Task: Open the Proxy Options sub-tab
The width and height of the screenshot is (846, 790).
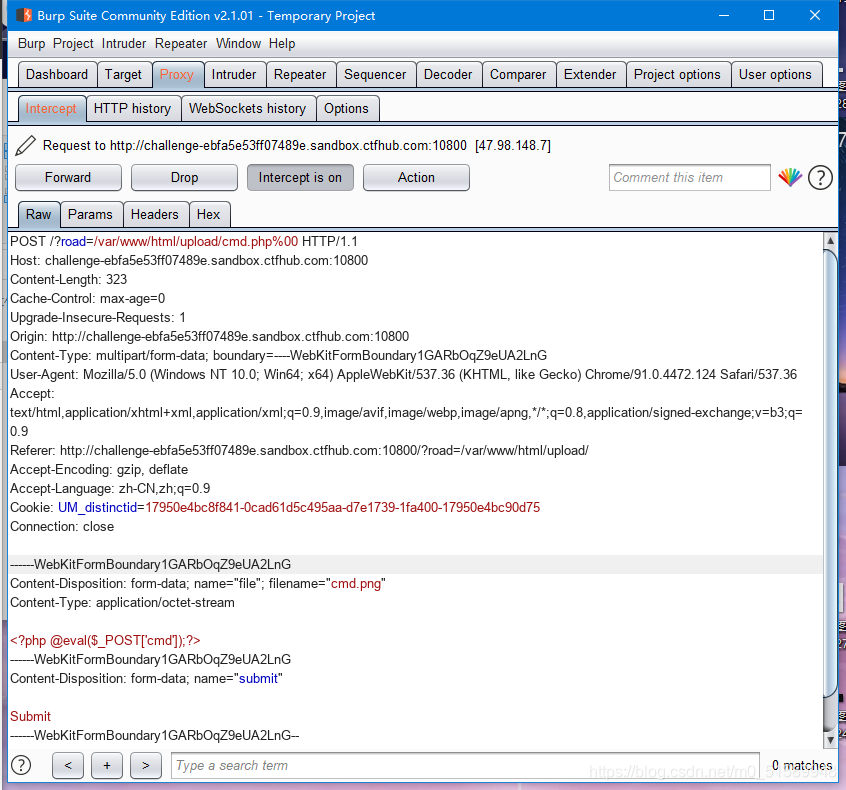Action: point(346,108)
